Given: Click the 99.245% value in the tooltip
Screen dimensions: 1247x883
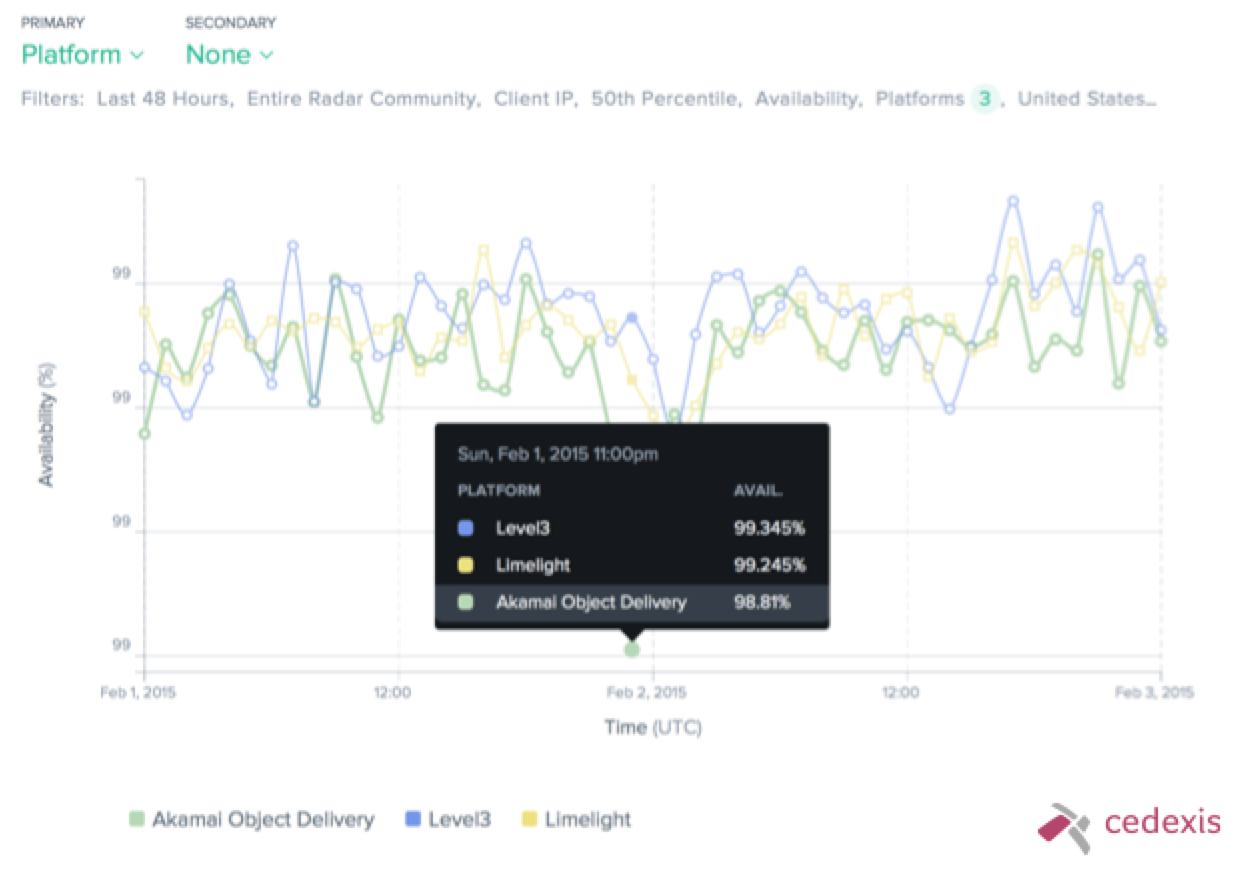Looking at the screenshot, I should (769, 565).
